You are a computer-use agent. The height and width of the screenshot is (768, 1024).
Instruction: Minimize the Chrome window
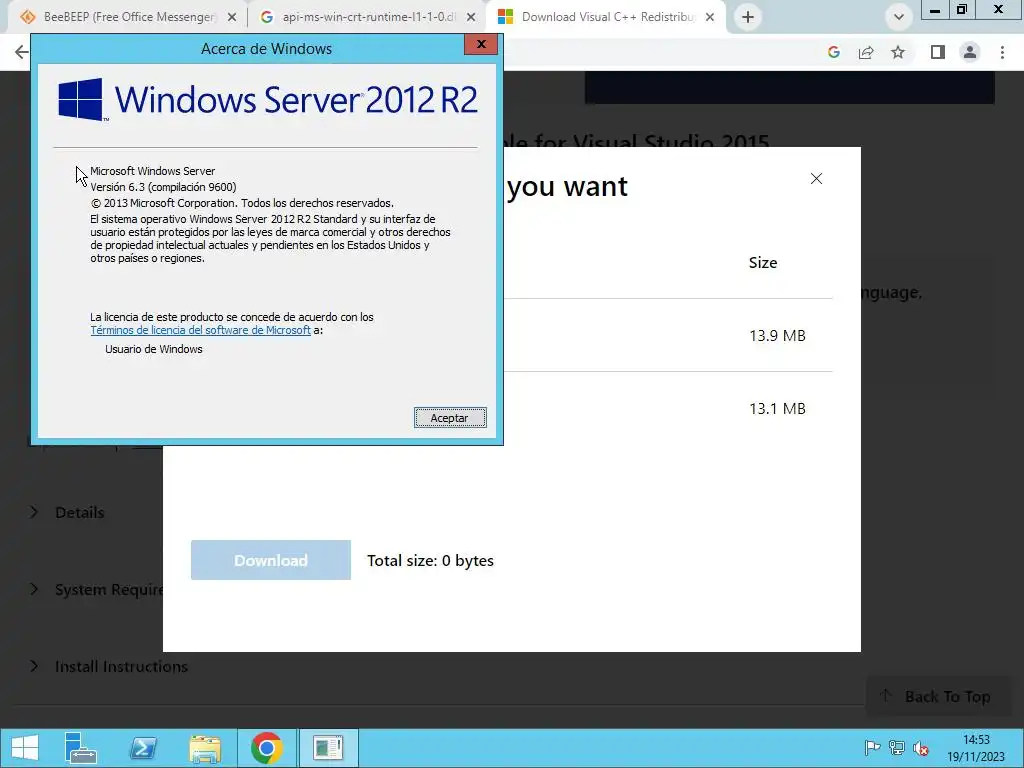(x=935, y=9)
